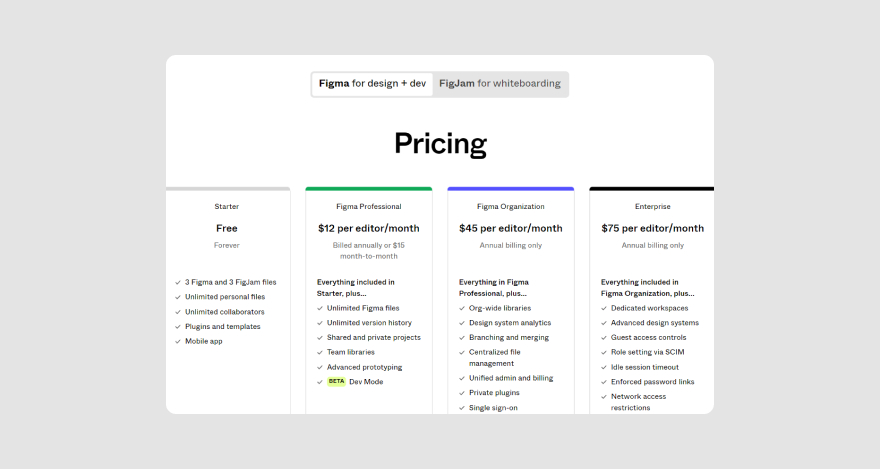Click 'Enforced password links' feature
This screenshot has width=880, height=469.
(653, 381)
